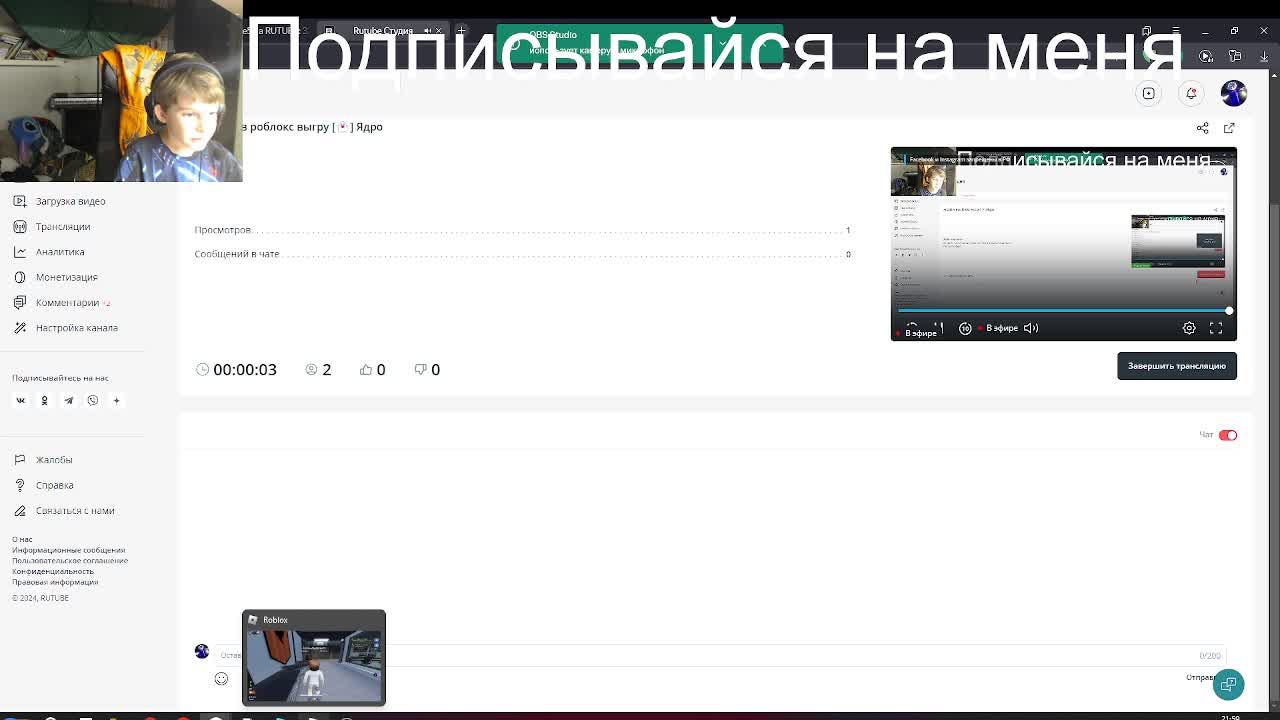Click the В эфире live indicator
The image size is (1280, 720).
coord(999,328)
